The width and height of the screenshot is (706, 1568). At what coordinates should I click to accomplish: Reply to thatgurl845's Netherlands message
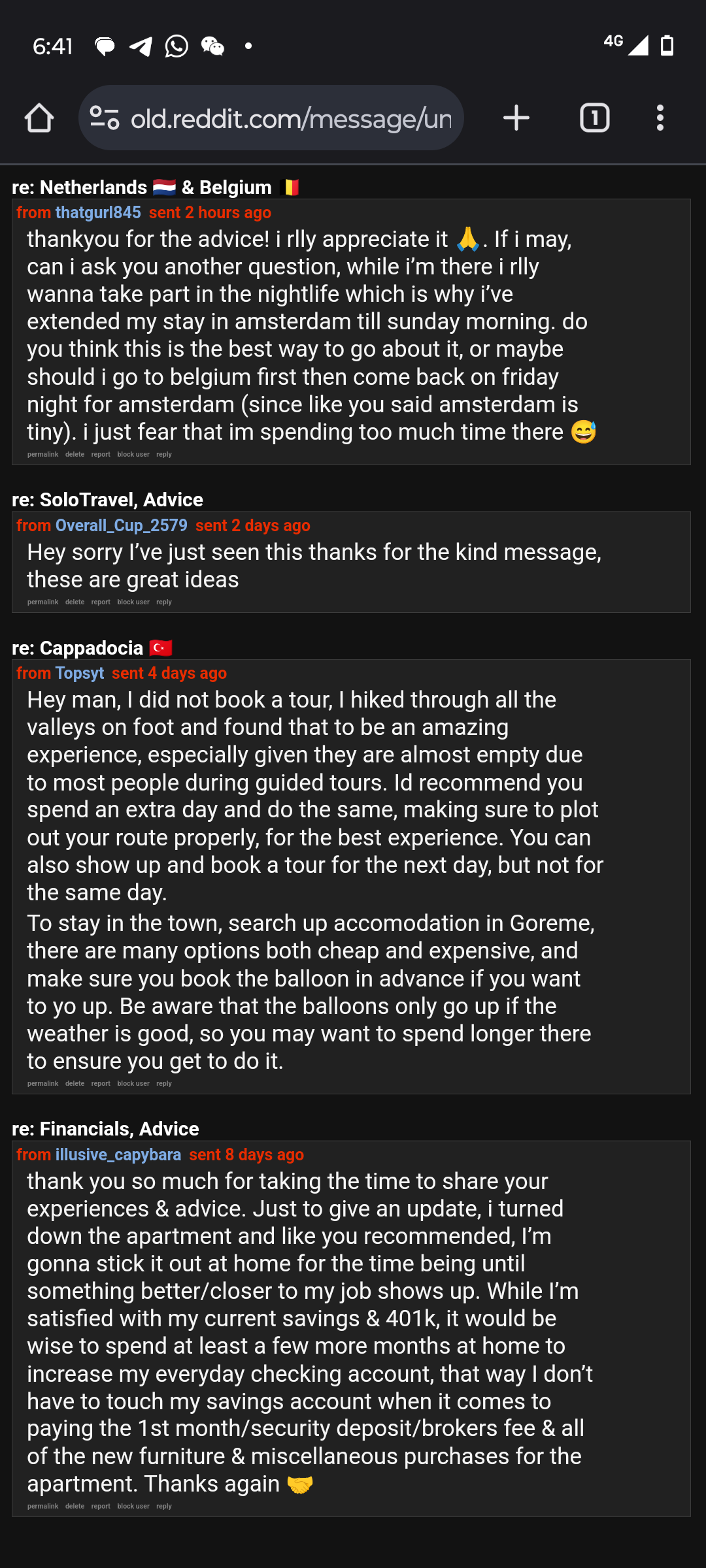pos(164,455)
